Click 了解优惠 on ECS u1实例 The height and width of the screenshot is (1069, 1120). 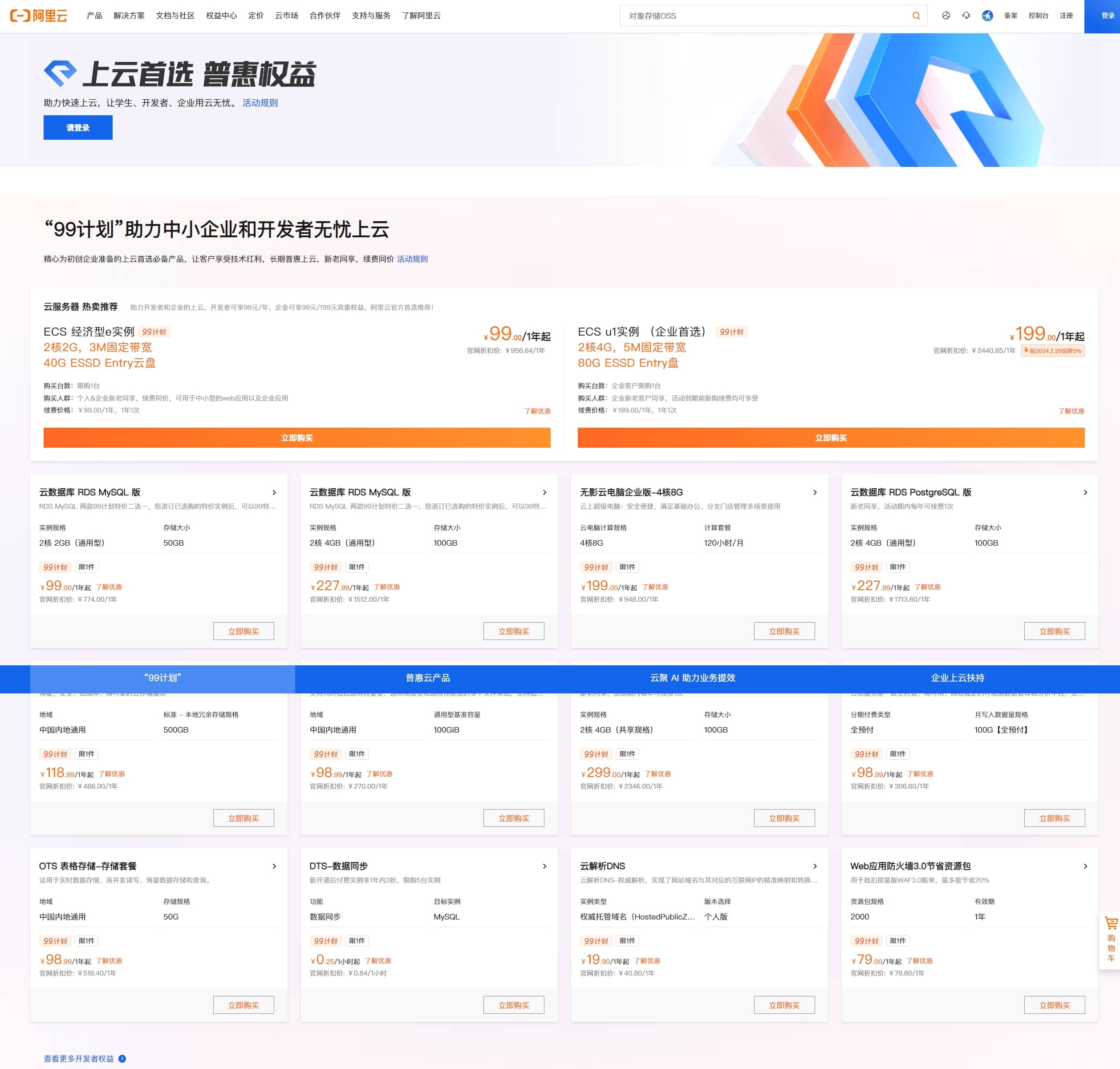point(1071,411)
